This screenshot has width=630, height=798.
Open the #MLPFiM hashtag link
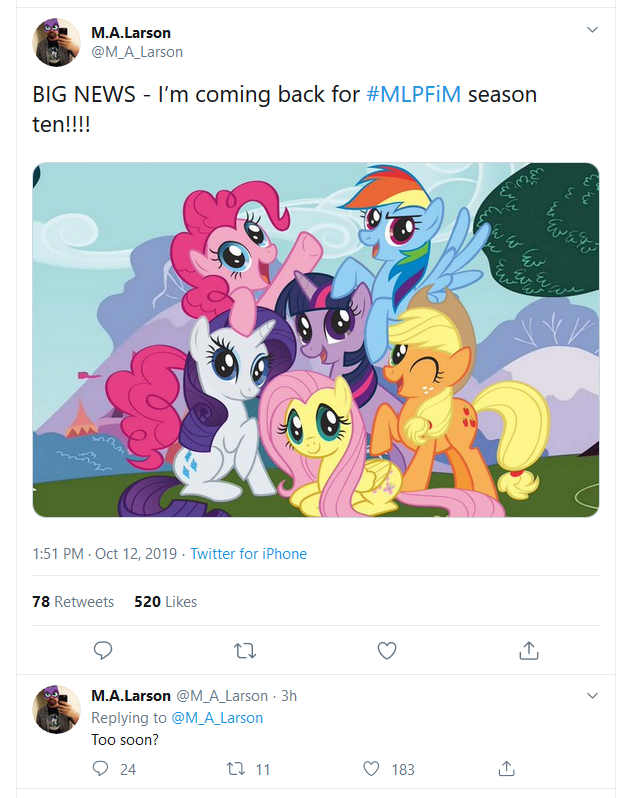pos(414,95)
